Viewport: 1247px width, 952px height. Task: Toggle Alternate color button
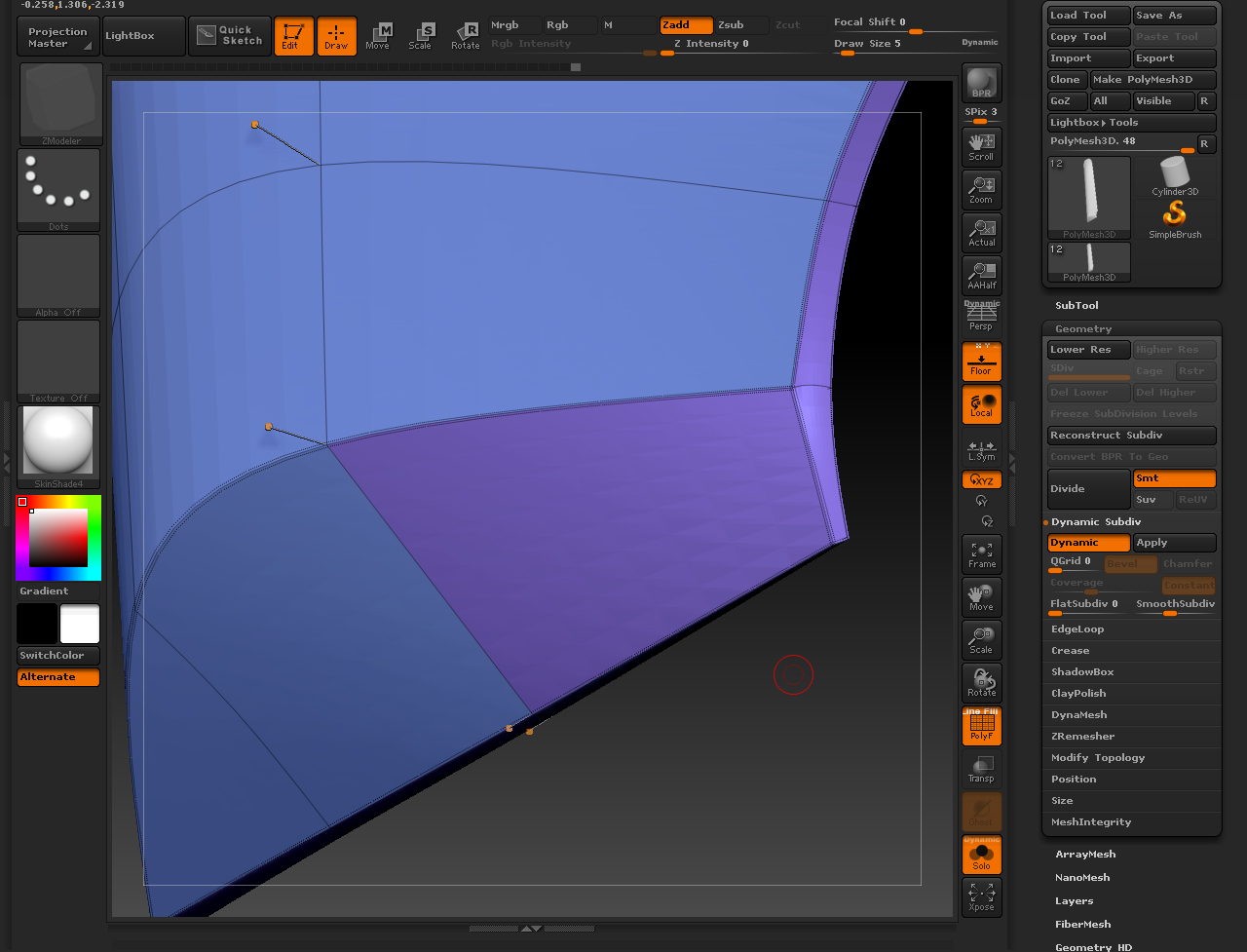58,677
